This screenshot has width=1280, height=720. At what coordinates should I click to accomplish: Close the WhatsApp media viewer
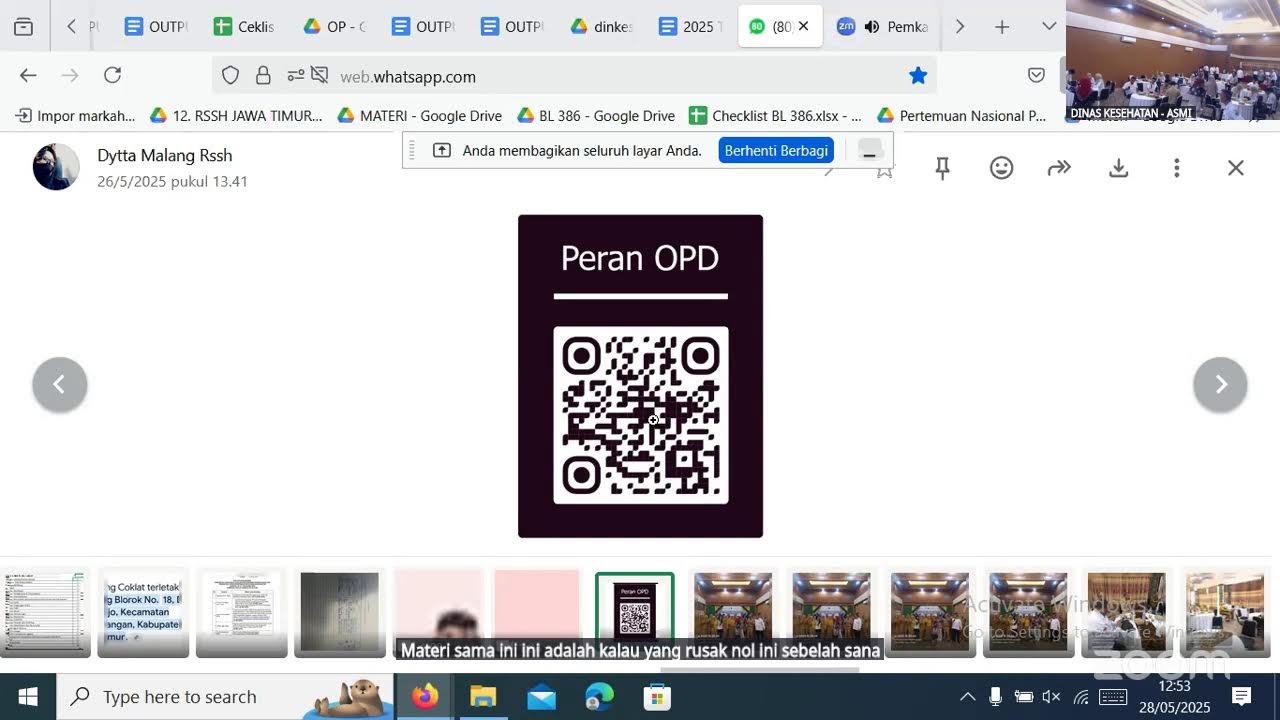point(1236,168)
